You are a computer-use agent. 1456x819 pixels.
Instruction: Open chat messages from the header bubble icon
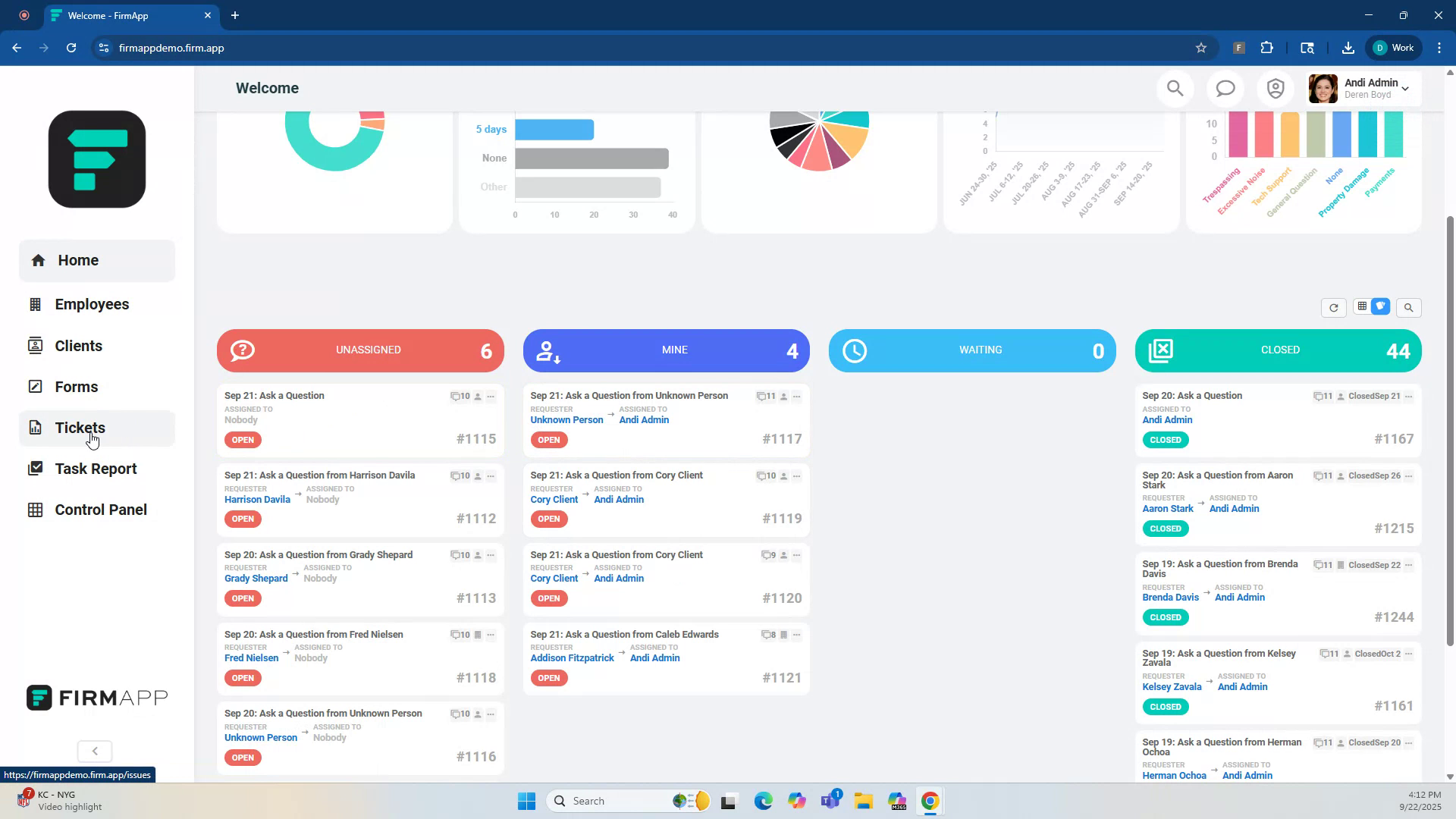tap(1225, 88)
